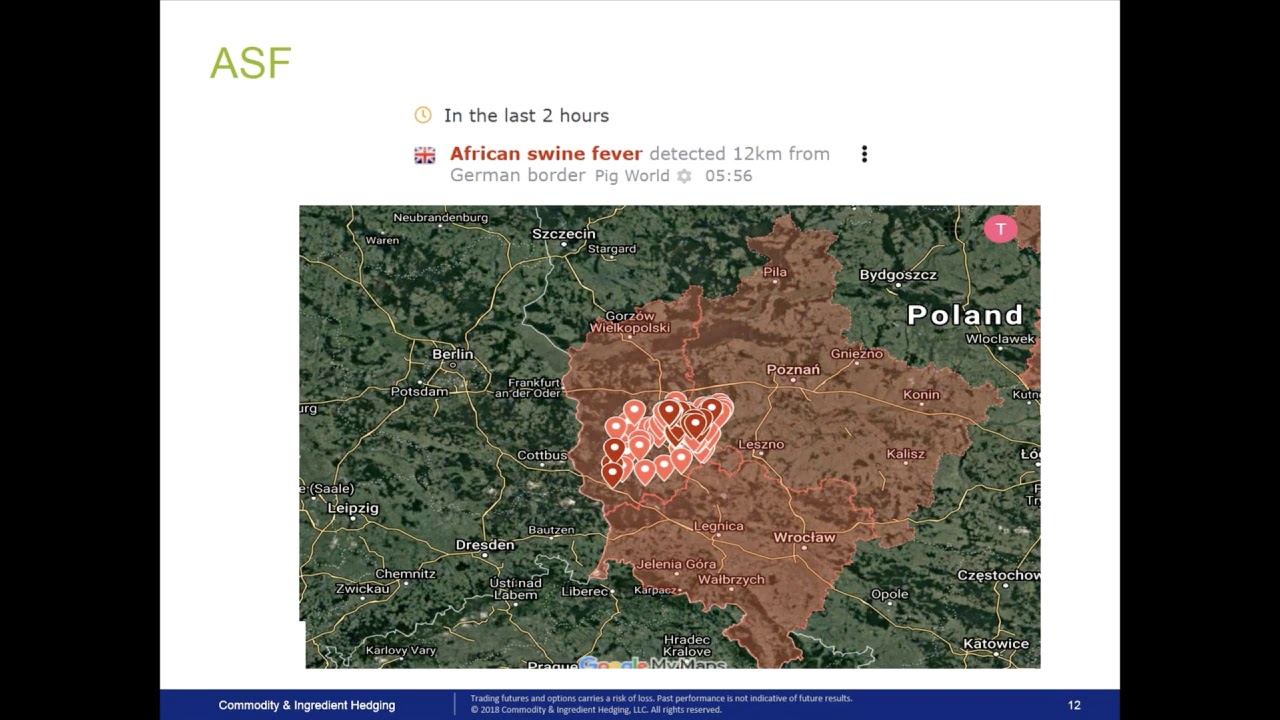Click the Kalisz label on the map
This screenshot has width=1280, height=720.
click(x=905, y=454)
